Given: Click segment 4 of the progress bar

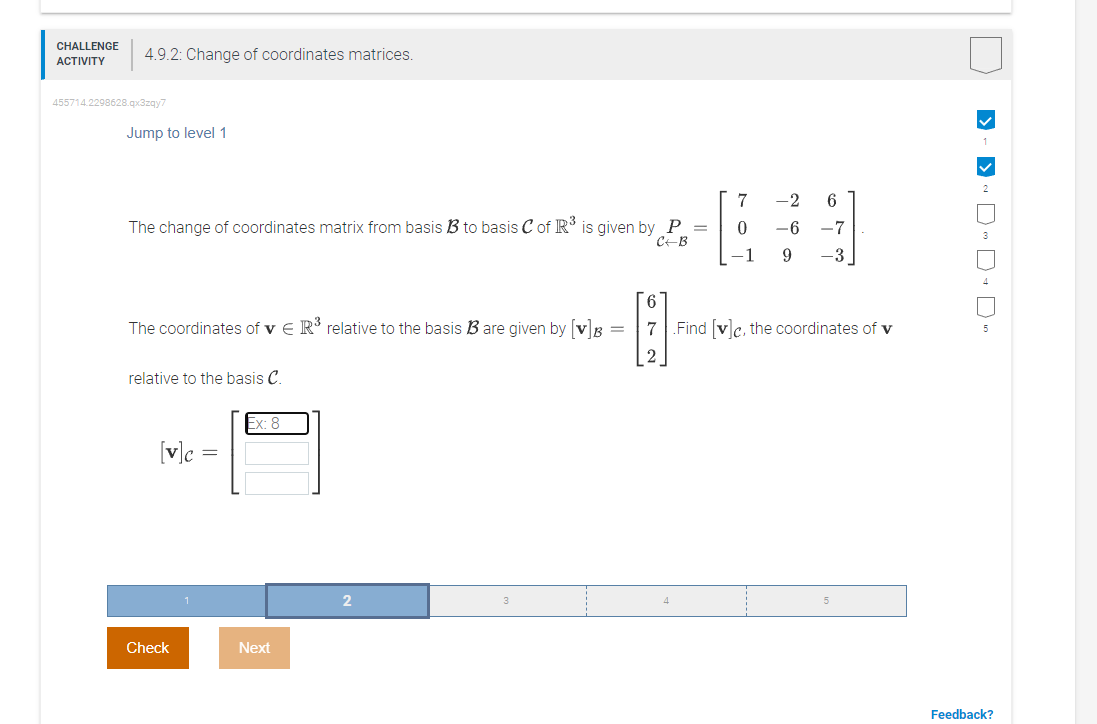Looking at the screenshot, I should point(666,600).
